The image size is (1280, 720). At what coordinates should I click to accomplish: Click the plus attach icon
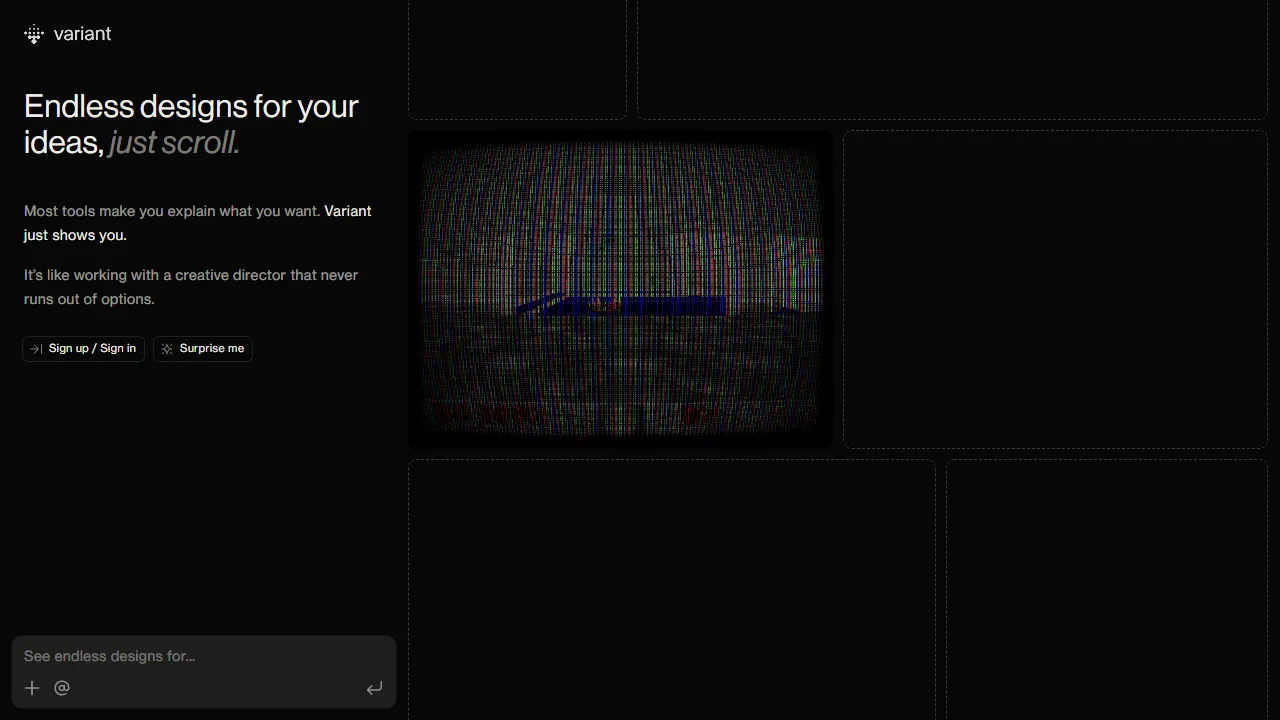pyautogui.click(x=32, y=688)
